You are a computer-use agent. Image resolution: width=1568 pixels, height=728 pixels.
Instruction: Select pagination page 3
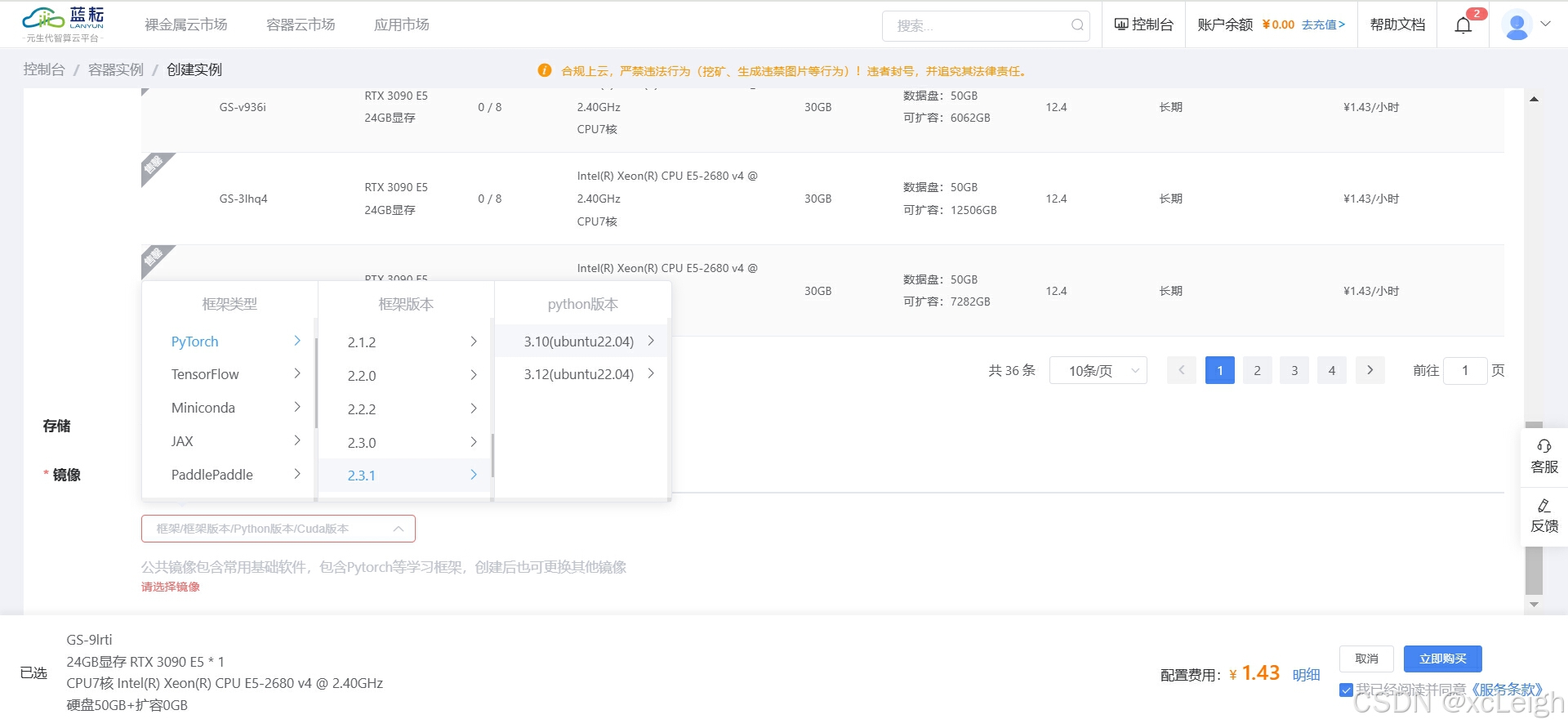pyautogui.click(x=1294, y=370)
